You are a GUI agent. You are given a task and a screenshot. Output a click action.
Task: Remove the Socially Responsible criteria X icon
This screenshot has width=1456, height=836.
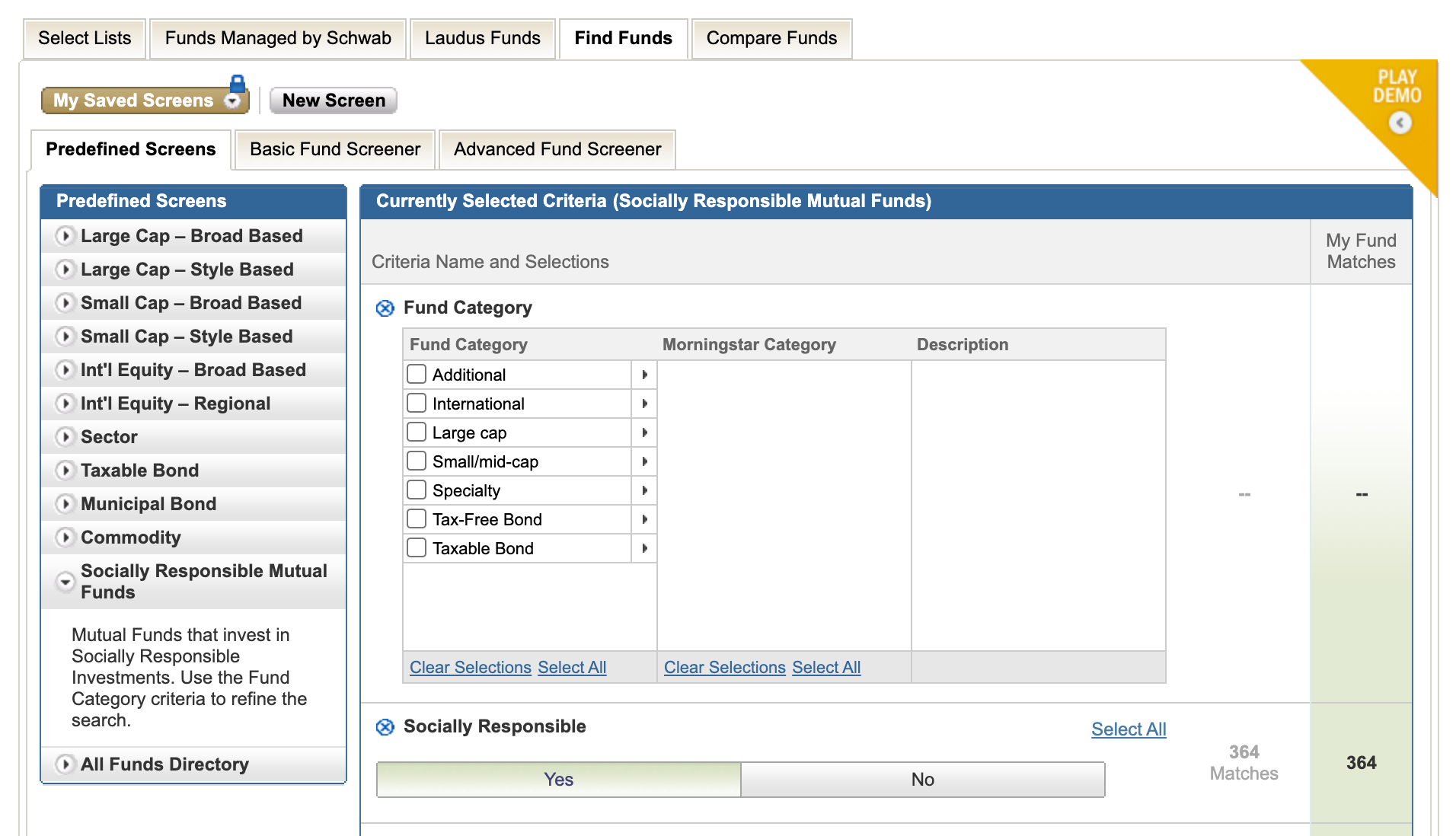coord(385,727)
